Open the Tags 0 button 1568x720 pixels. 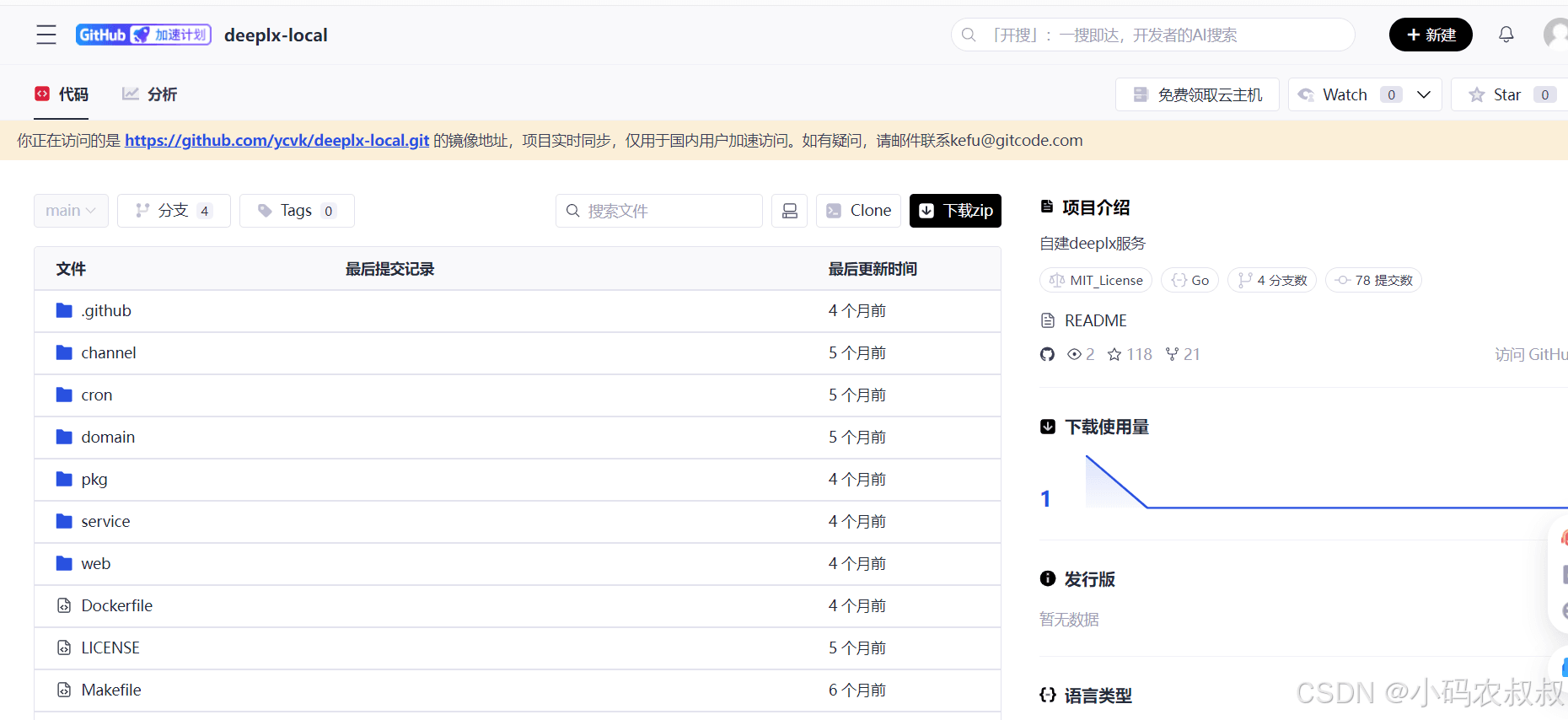pos(297,211)
